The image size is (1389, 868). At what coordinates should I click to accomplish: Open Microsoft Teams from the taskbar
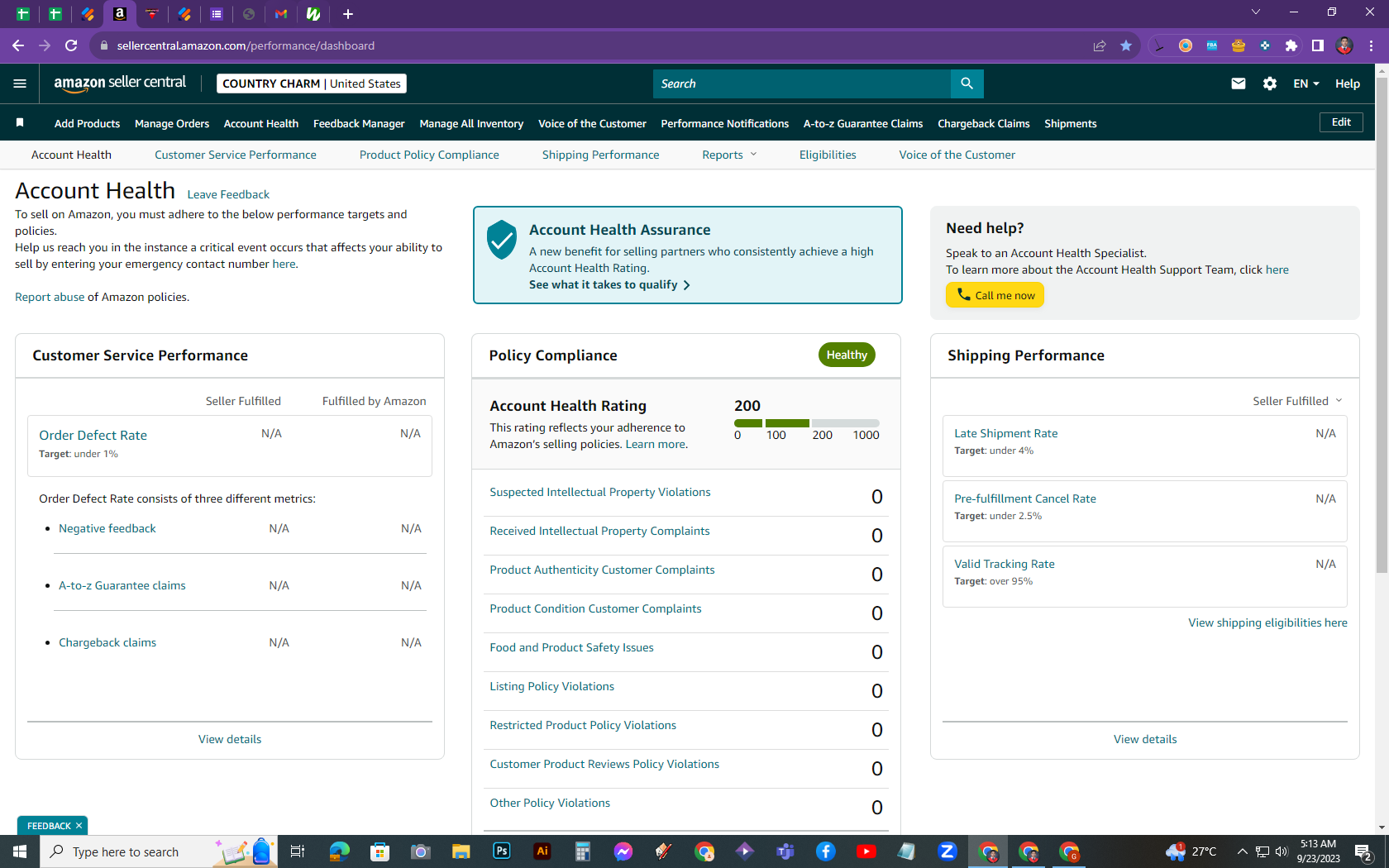[x=785, y=851]
